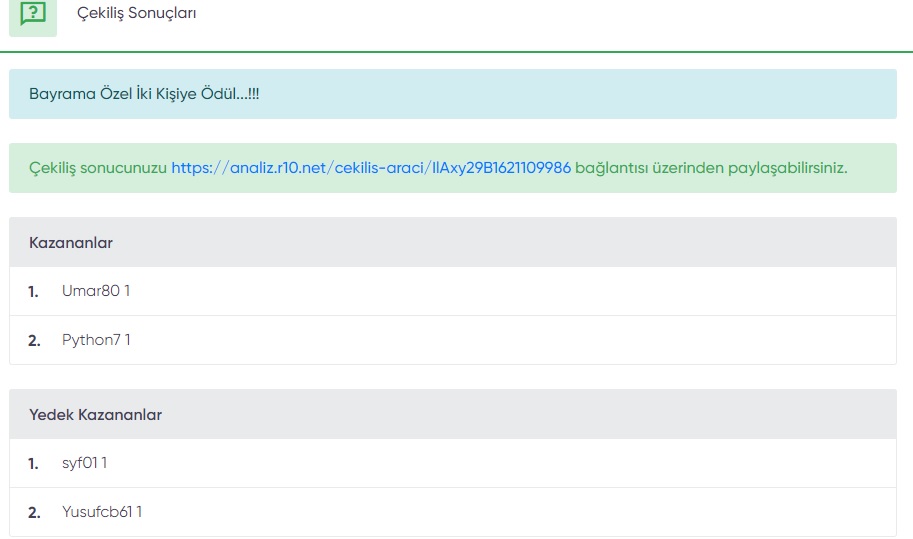Select the Çekiliş Sonuçları page title
This screenshot has height=539, width=913.
tap(136, 13)
